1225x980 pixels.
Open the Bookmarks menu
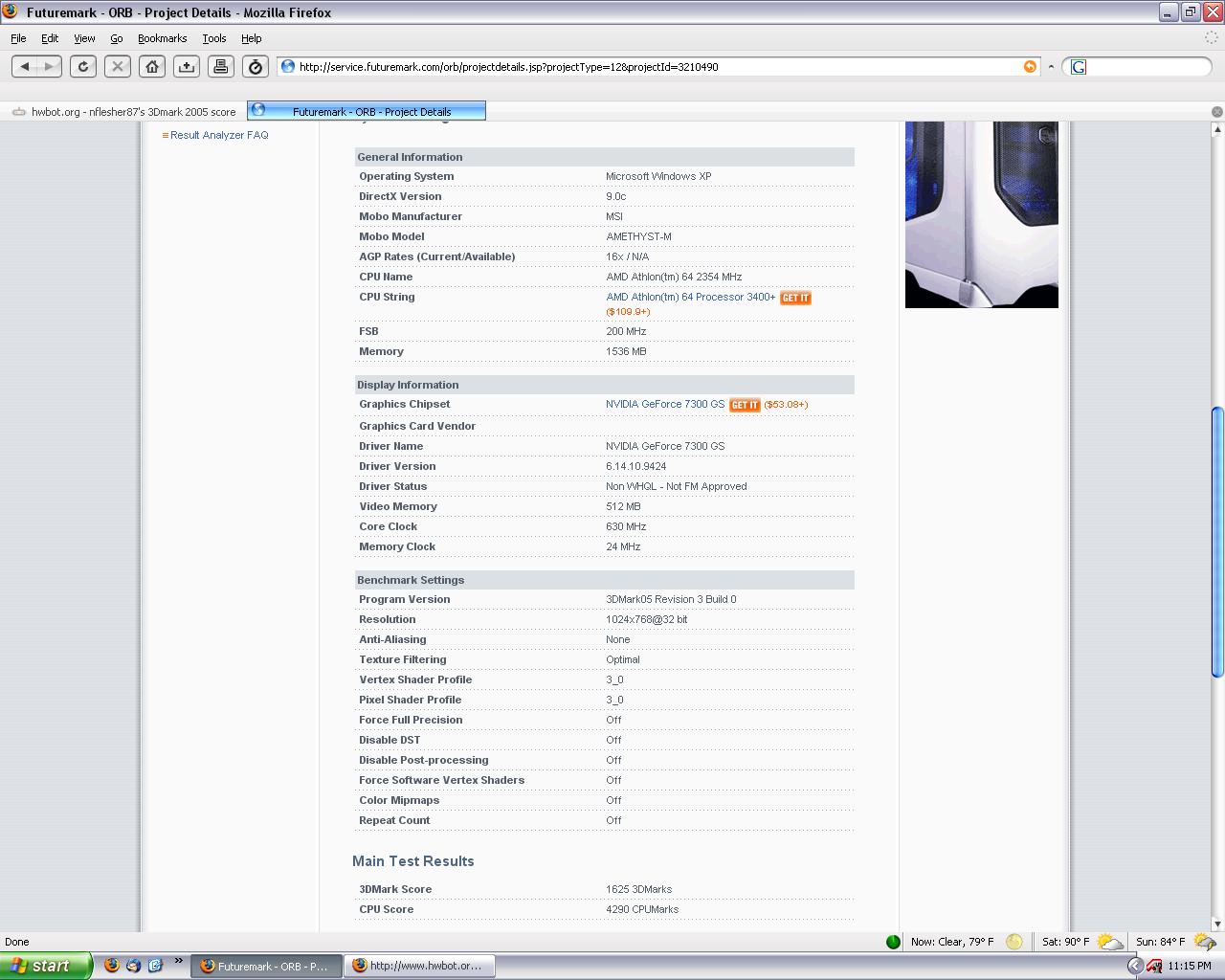(x=162, y=38)
